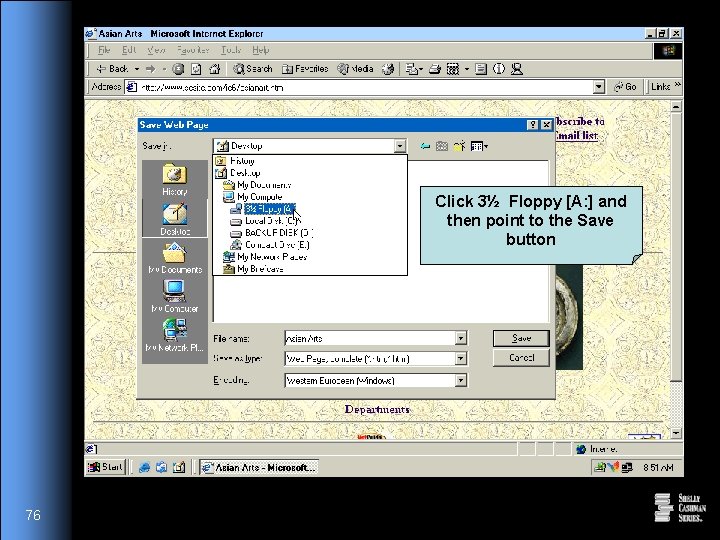Click the Save button
This screenshot has width=720, height=540.
(x=521, y=338)
